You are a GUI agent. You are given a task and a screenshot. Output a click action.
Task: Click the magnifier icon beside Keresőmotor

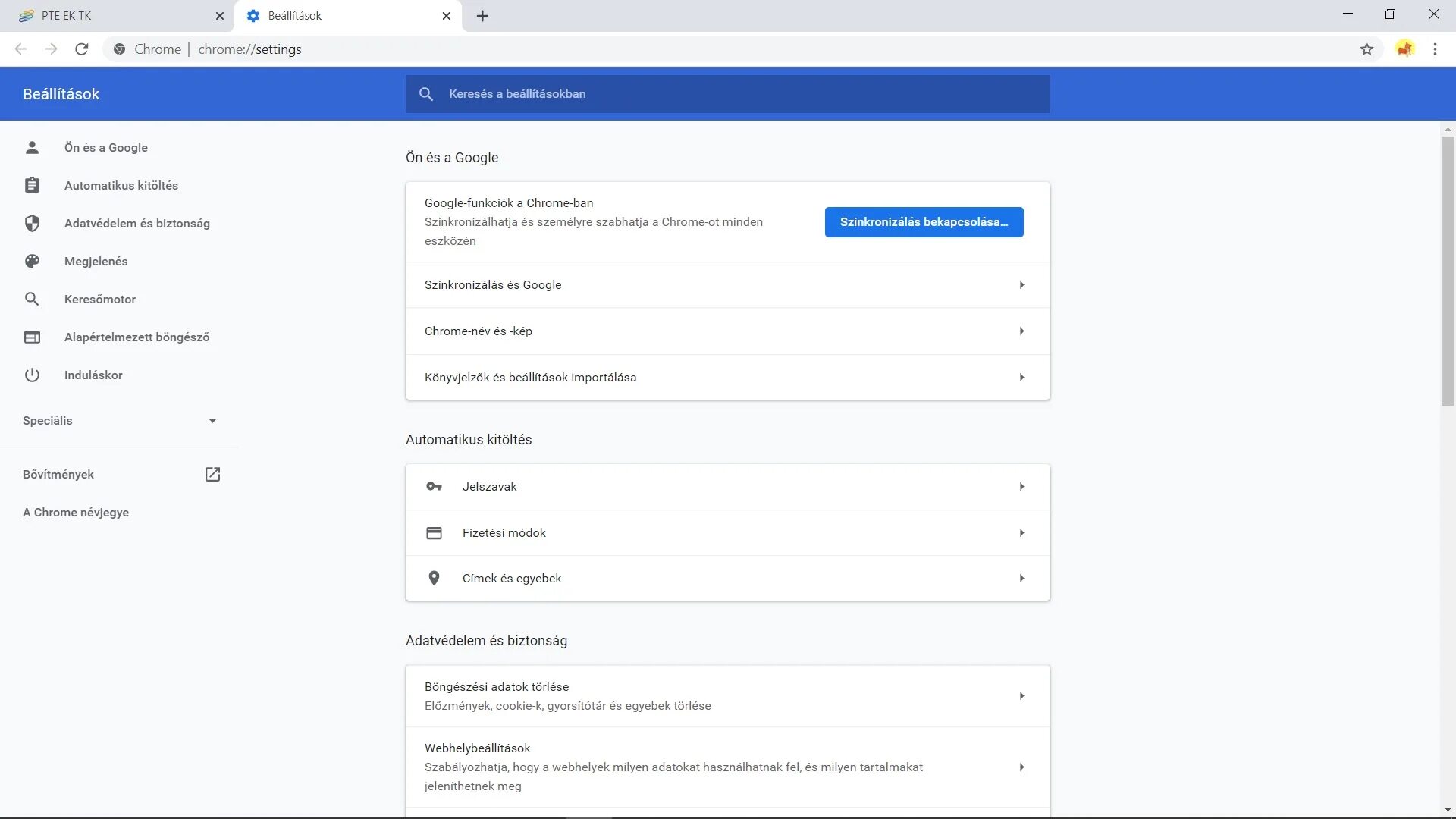click(x=32, y=299)
